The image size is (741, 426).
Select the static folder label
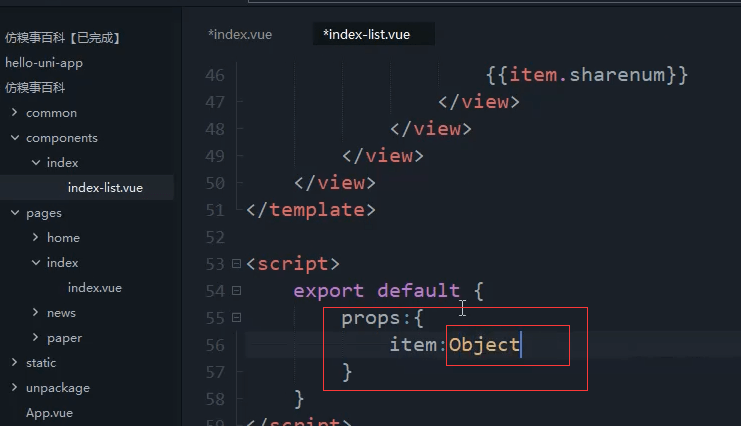click(x=41, y=363)
